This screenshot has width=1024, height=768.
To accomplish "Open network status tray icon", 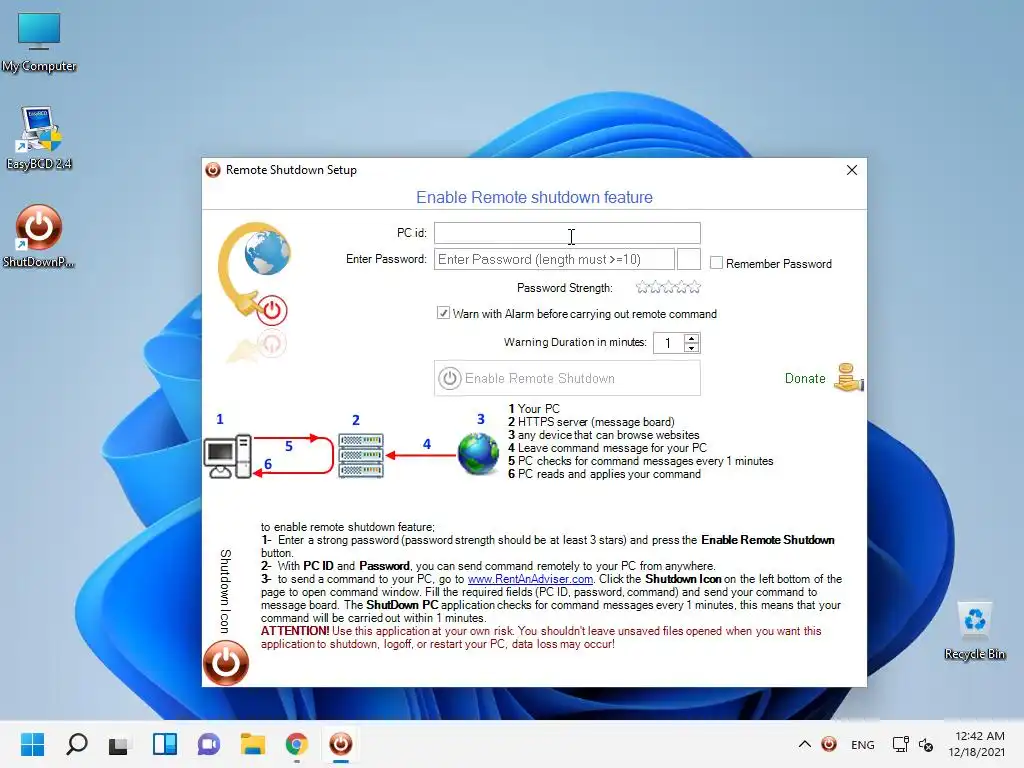I will (901, 744).
